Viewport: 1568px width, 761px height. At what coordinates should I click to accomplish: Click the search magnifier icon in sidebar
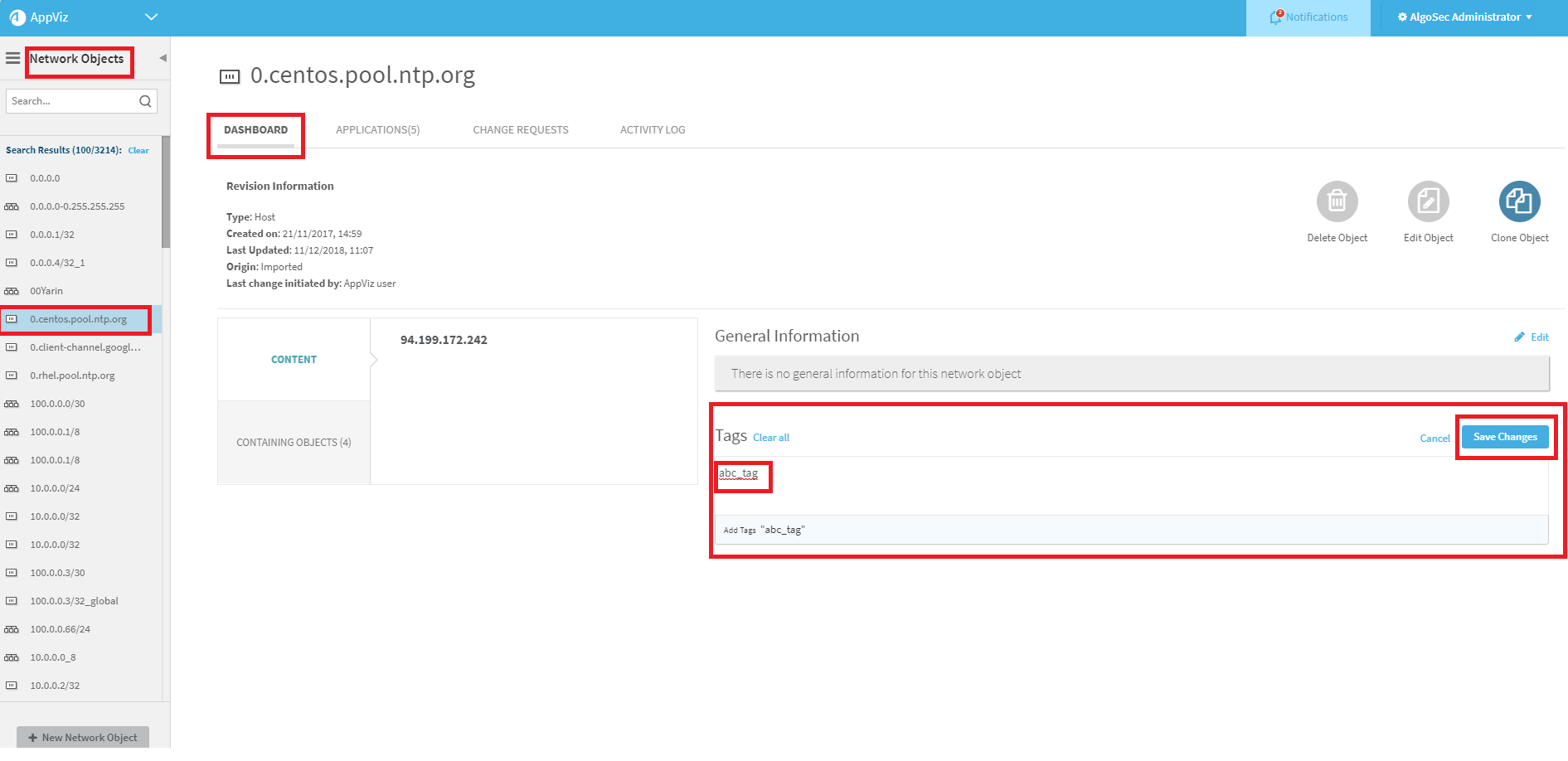(145, 101)
